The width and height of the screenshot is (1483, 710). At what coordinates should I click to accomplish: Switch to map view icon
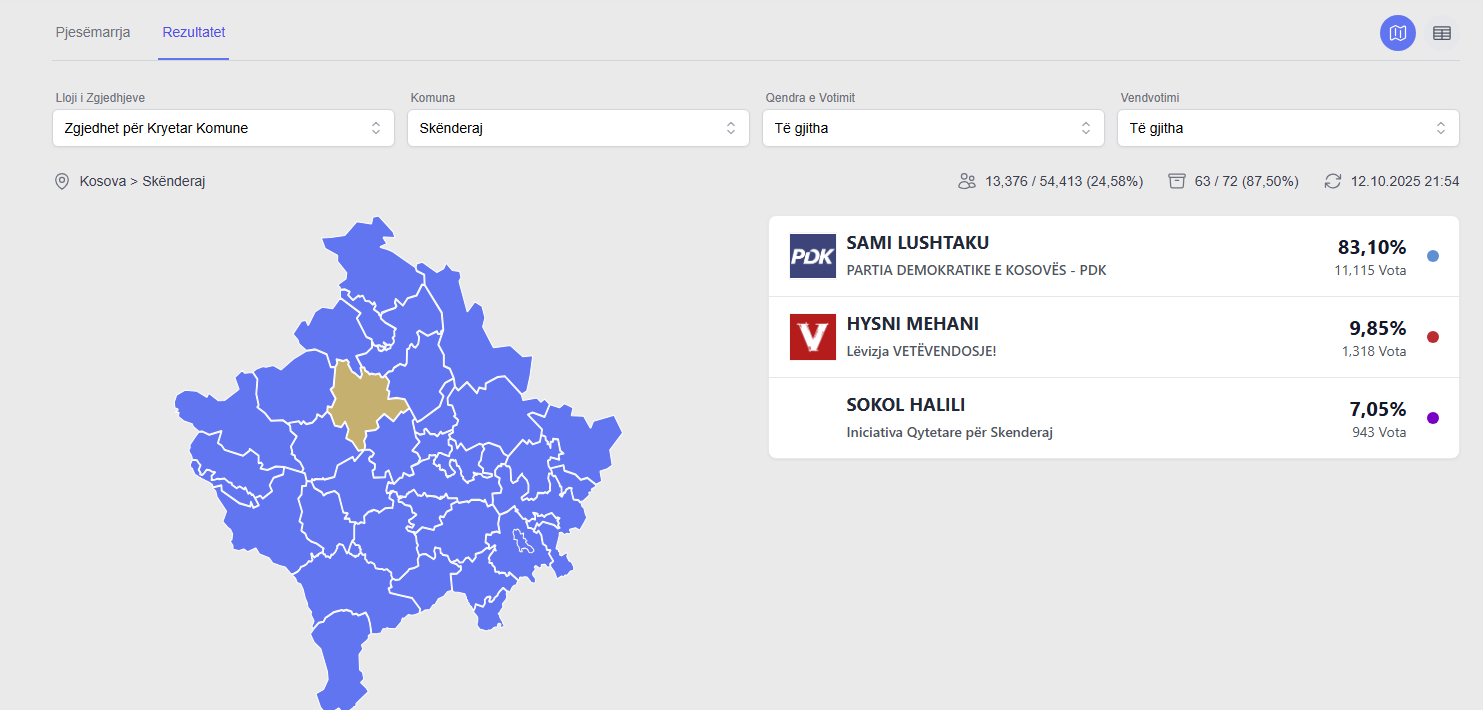tap(1397, 33)
